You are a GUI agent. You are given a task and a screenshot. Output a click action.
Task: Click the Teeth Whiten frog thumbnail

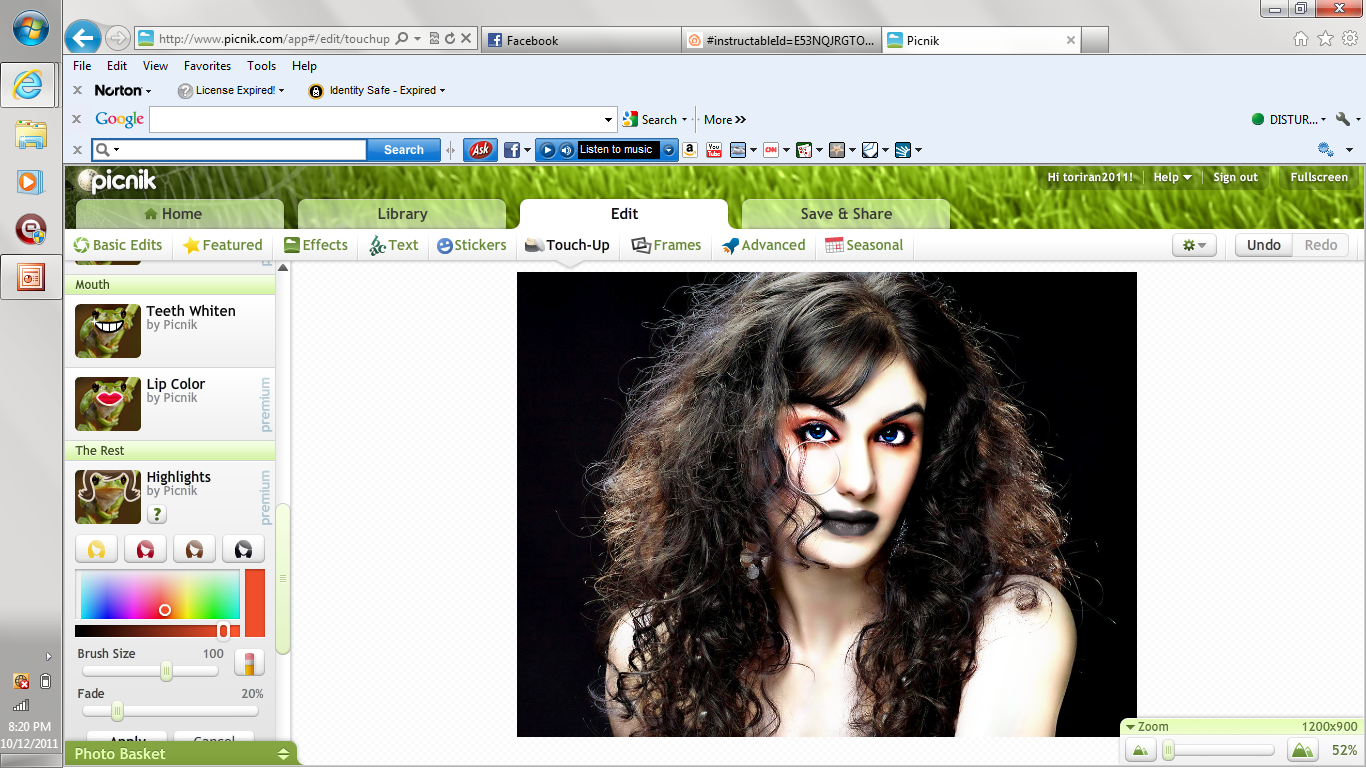point(108,331)
